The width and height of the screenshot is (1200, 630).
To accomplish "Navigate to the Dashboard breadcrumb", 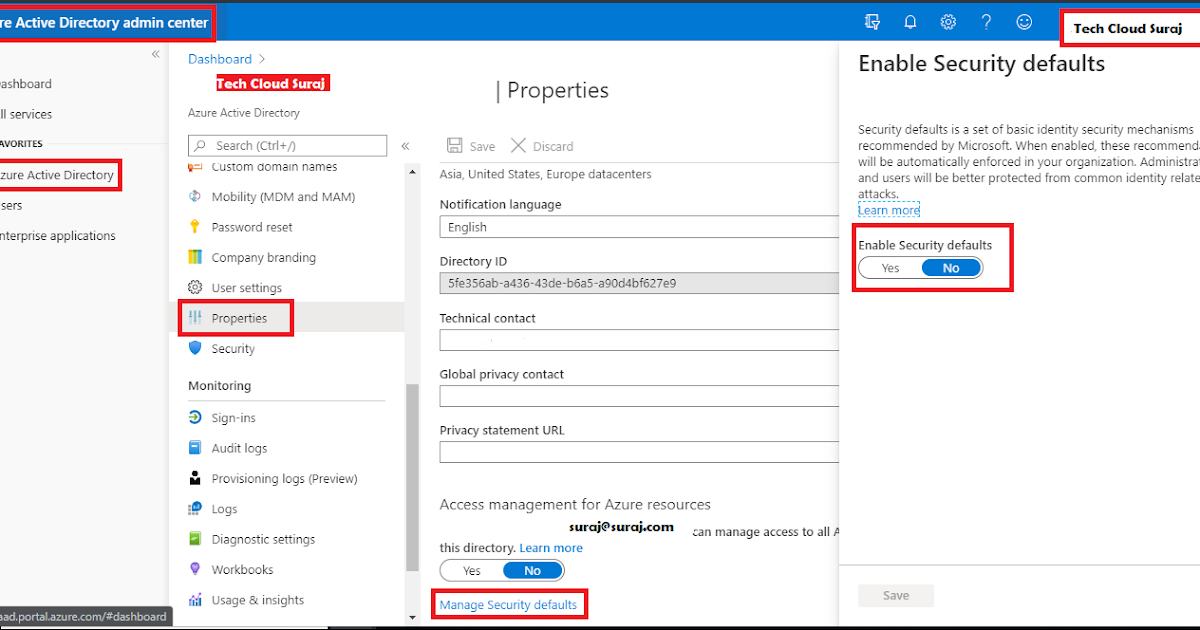I will (x=219, y=58).
